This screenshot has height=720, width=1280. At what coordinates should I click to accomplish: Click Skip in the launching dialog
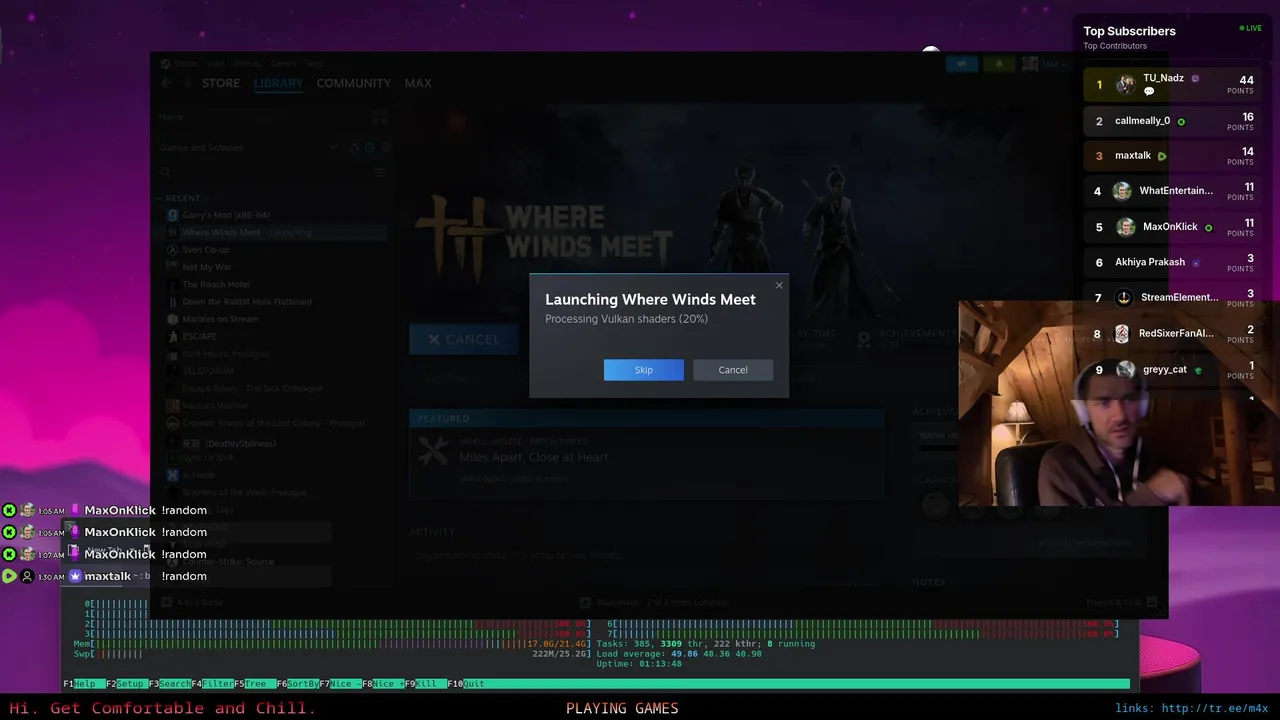click(643, 370)
